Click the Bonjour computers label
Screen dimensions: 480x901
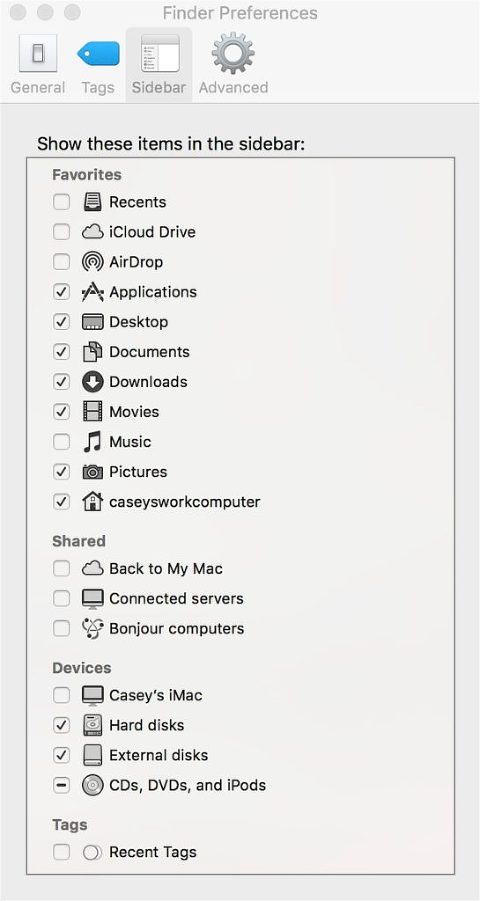(176, 629)
